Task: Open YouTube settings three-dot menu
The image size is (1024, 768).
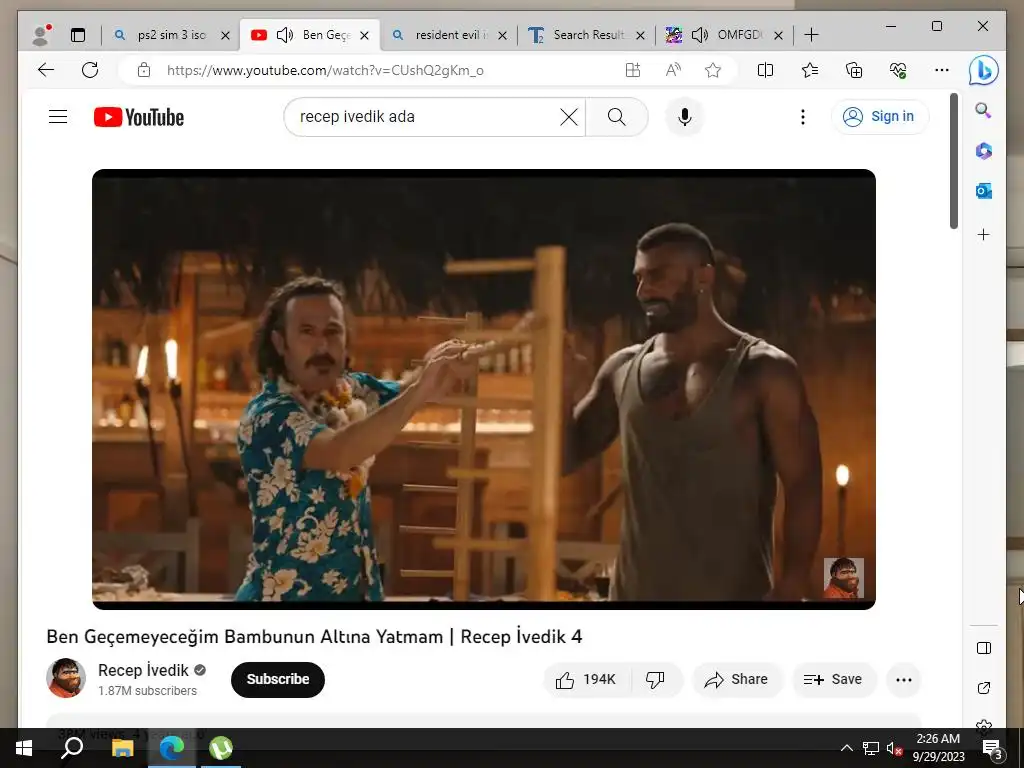Action: coord(803,117)
